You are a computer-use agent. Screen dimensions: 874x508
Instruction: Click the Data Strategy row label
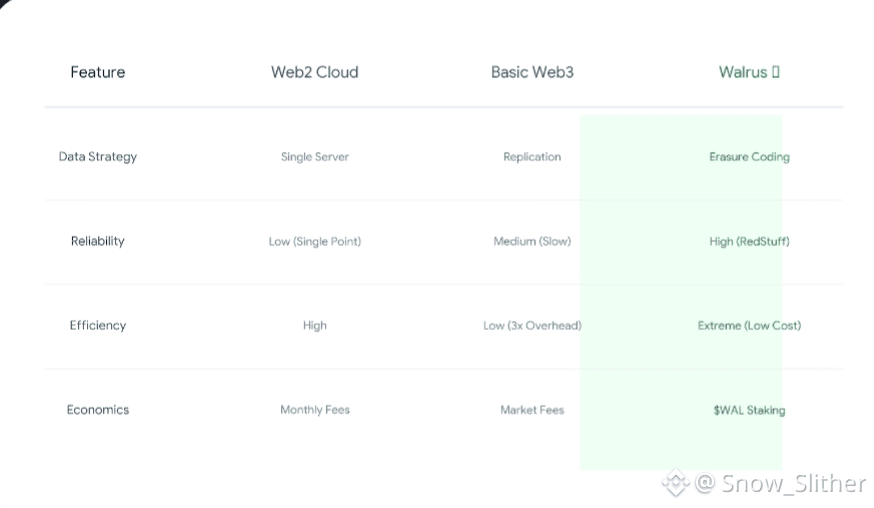point(98,157)
